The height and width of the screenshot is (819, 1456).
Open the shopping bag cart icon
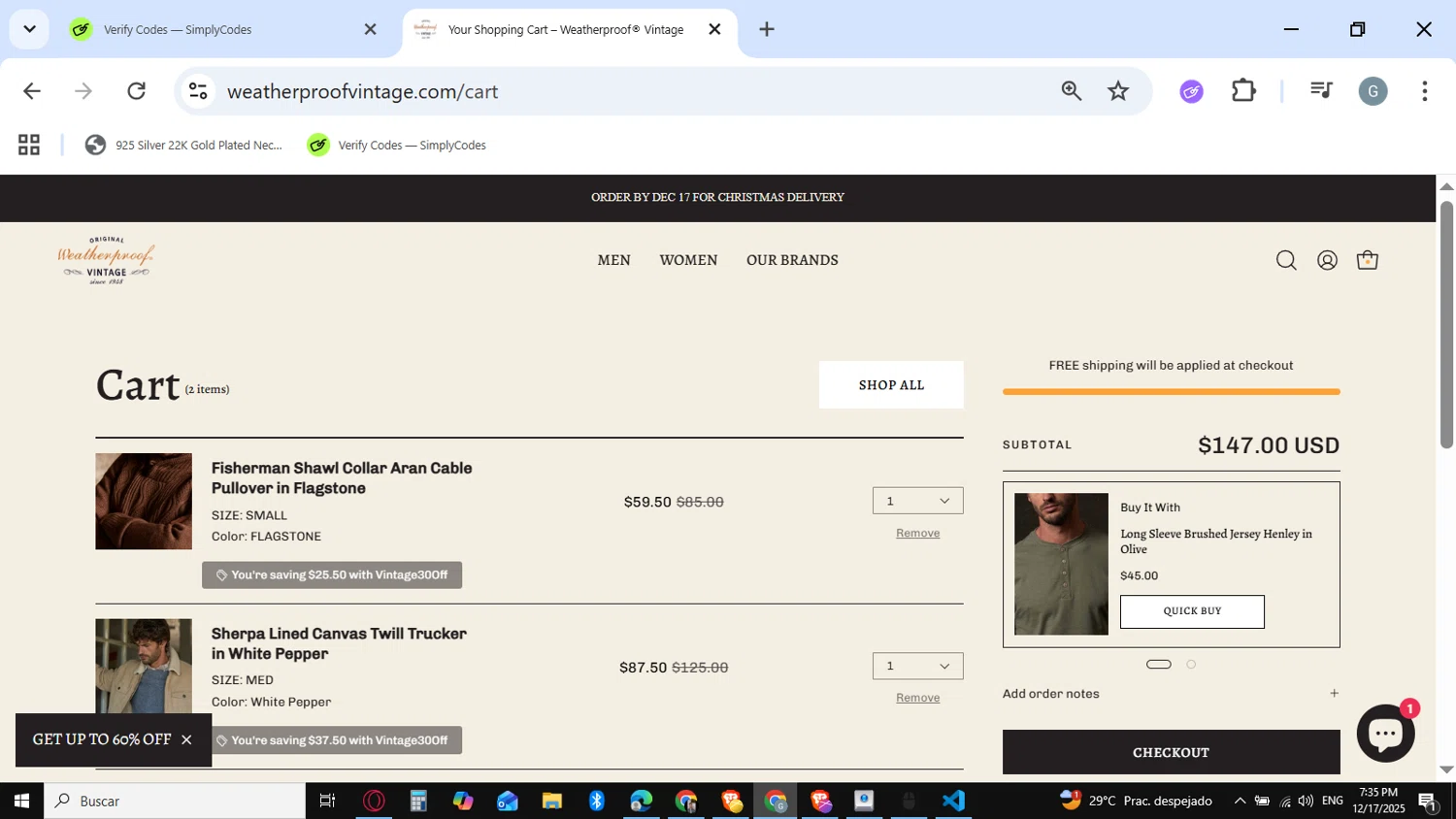point(1368,260)
